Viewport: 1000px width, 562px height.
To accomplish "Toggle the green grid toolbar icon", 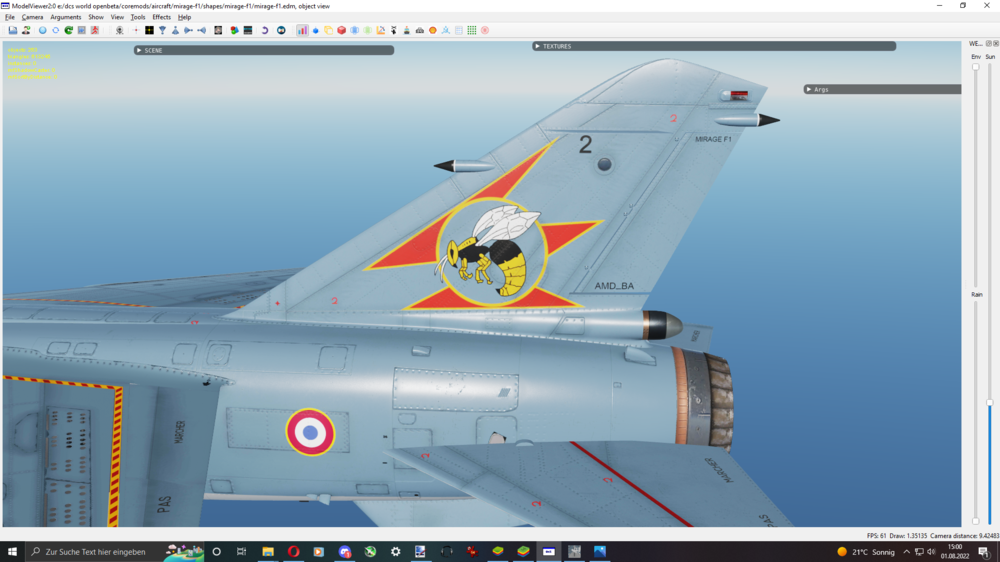I will tap(472, 30).
